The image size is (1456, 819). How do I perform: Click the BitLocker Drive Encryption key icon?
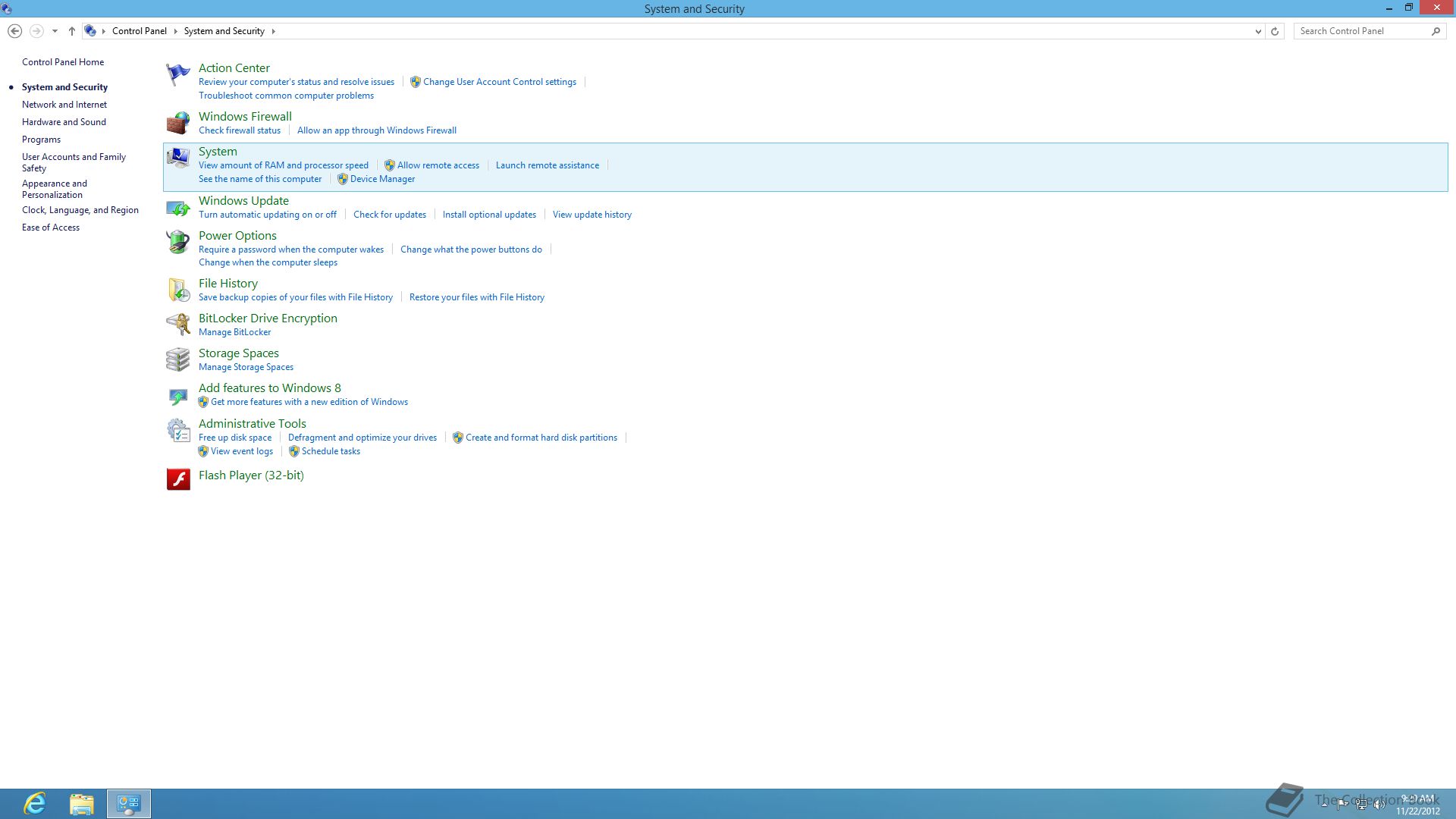point(177,325)
